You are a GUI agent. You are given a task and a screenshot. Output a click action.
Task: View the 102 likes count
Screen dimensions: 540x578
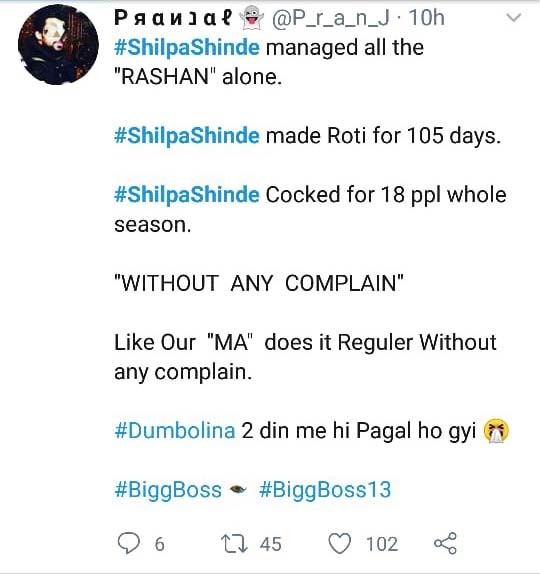point(382,544)
